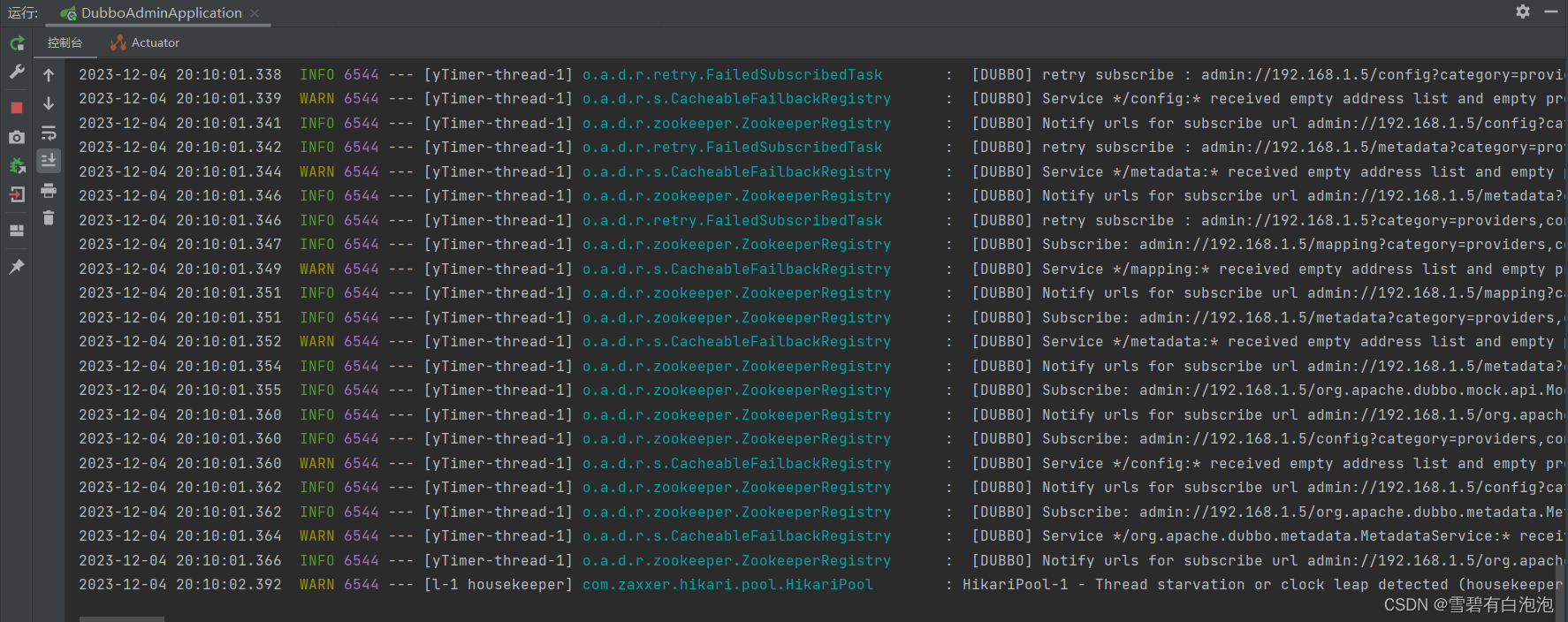
Task: Open Run tool window options gear
Action: tap(1523, 11)
